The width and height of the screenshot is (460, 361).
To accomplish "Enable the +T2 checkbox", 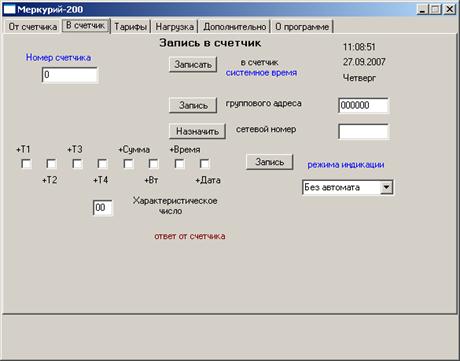I will click(x=51, y=164).
